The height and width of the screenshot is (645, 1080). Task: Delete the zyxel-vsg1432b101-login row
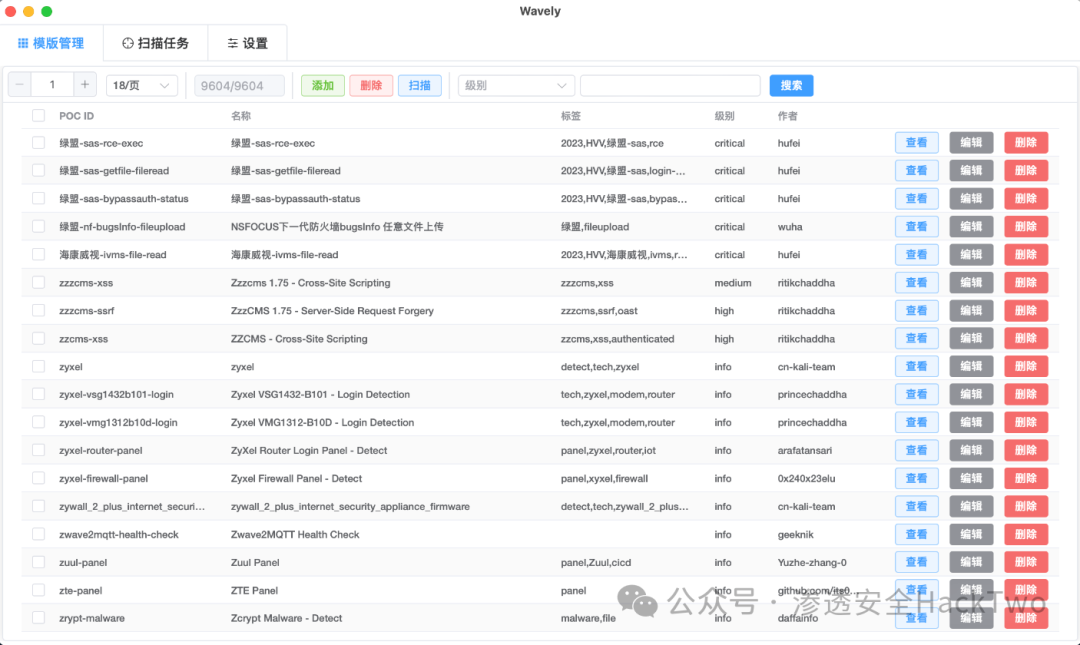(1026, 394)
